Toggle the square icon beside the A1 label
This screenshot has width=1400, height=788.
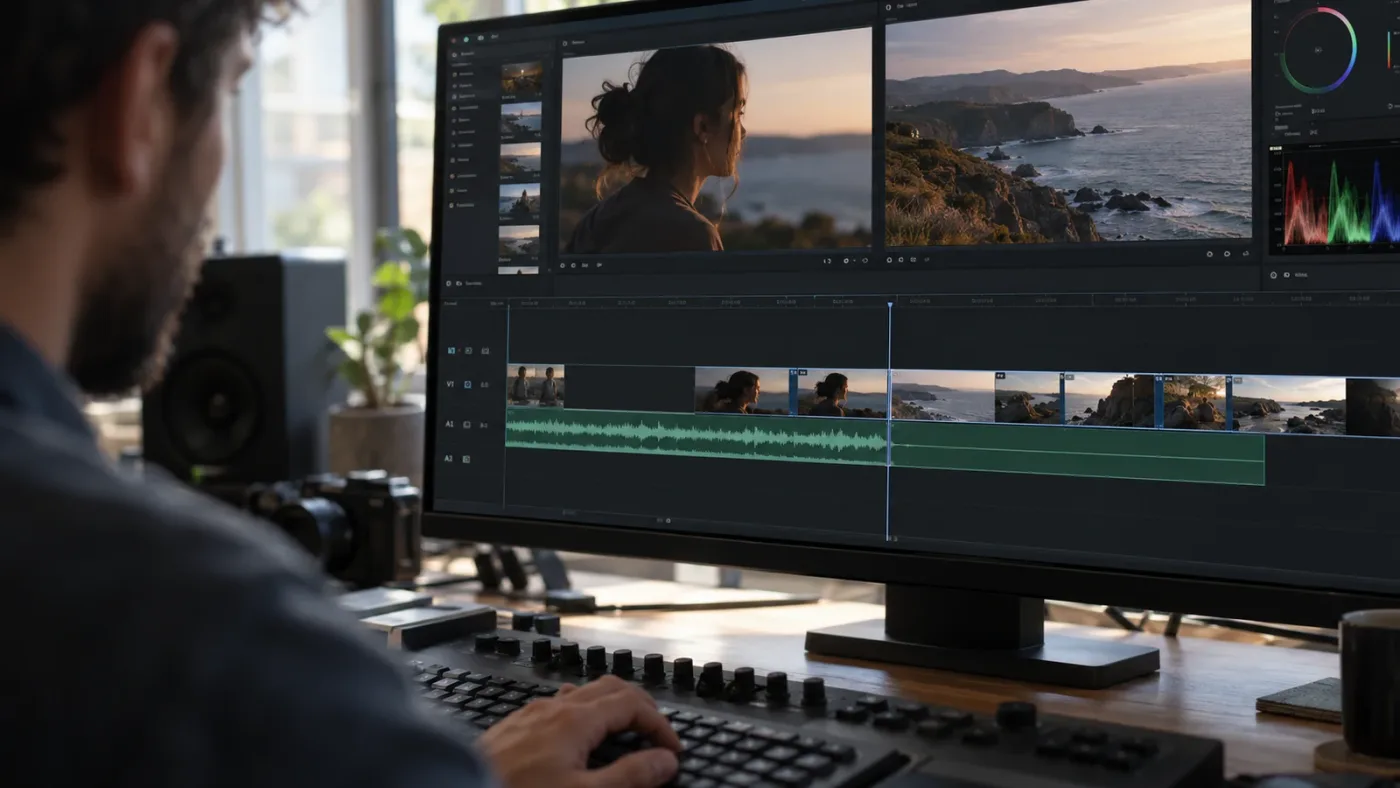[x=469, y=425]
